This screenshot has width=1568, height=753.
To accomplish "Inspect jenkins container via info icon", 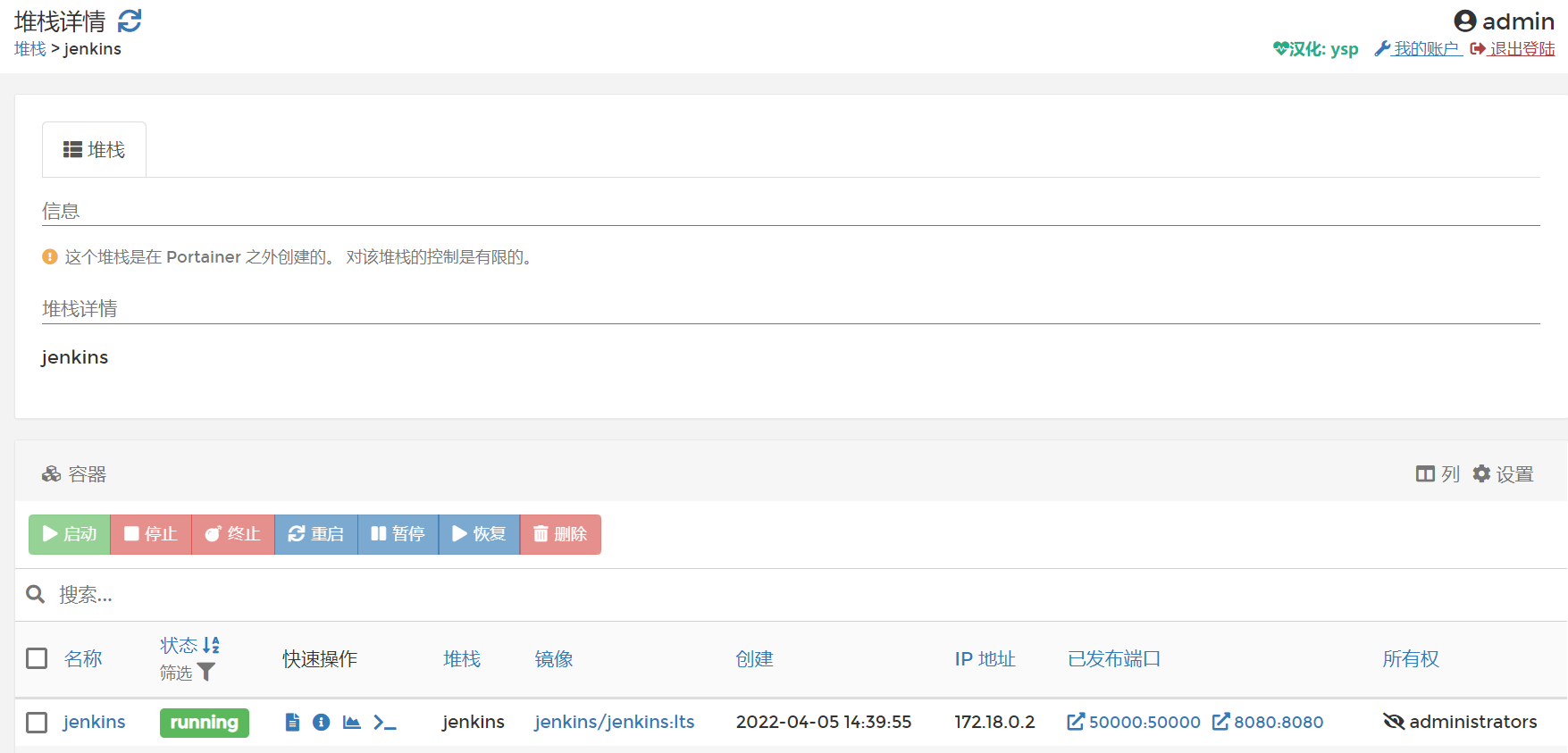I will tap(322, 722).
